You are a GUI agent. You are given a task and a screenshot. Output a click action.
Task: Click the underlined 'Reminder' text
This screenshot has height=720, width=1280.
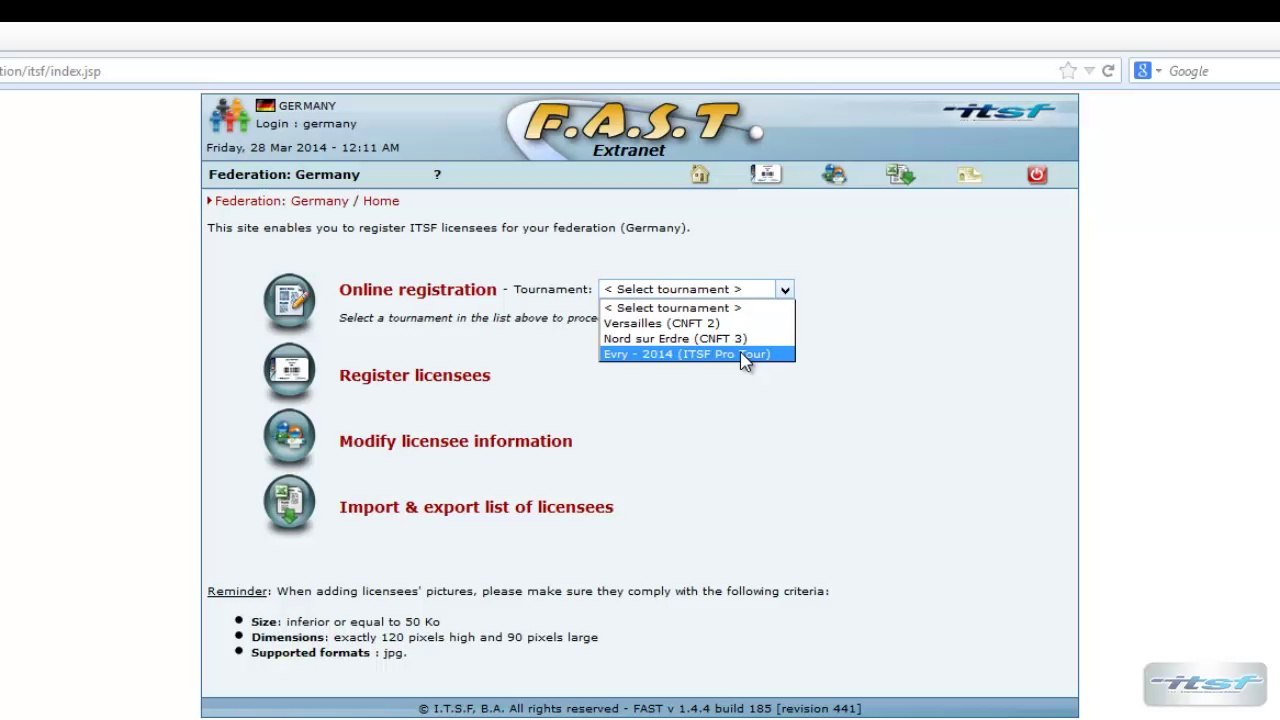coord(237,591)
